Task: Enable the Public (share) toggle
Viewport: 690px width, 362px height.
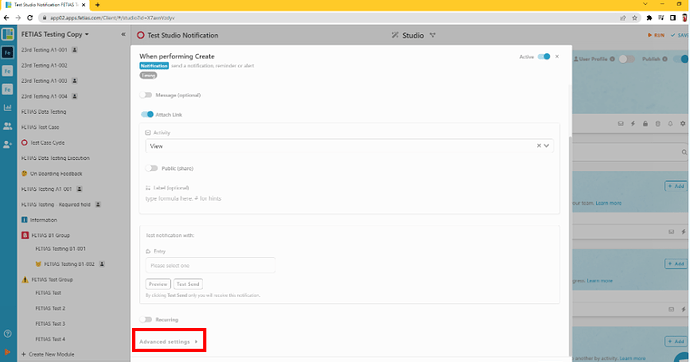Action: pyautogui.click(x=151, y=168)
